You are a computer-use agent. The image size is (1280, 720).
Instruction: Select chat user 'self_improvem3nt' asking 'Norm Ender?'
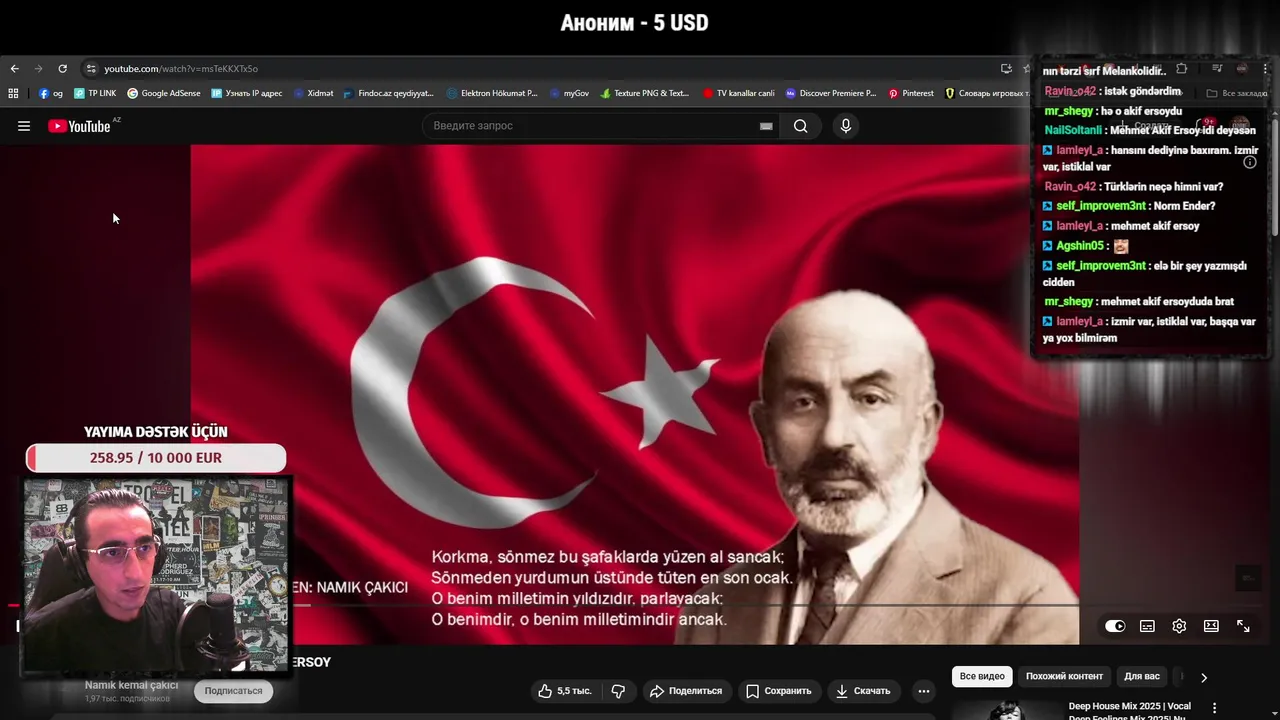click(x=1100, y=206)
